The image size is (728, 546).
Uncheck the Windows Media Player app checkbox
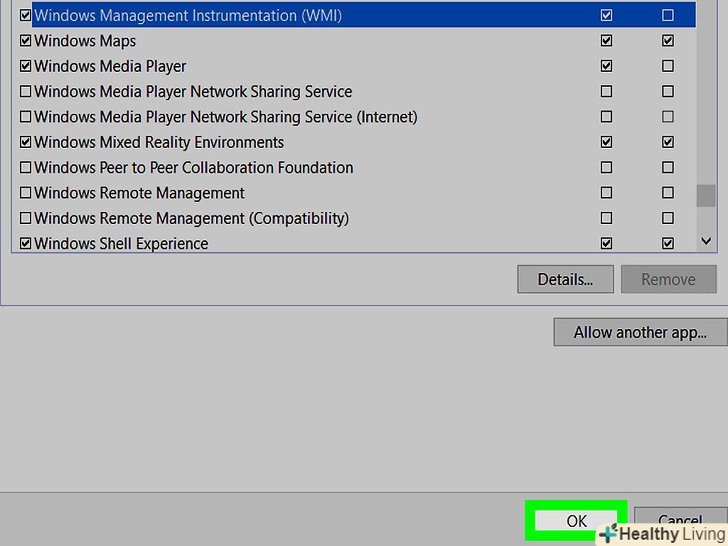coord(26,66)
